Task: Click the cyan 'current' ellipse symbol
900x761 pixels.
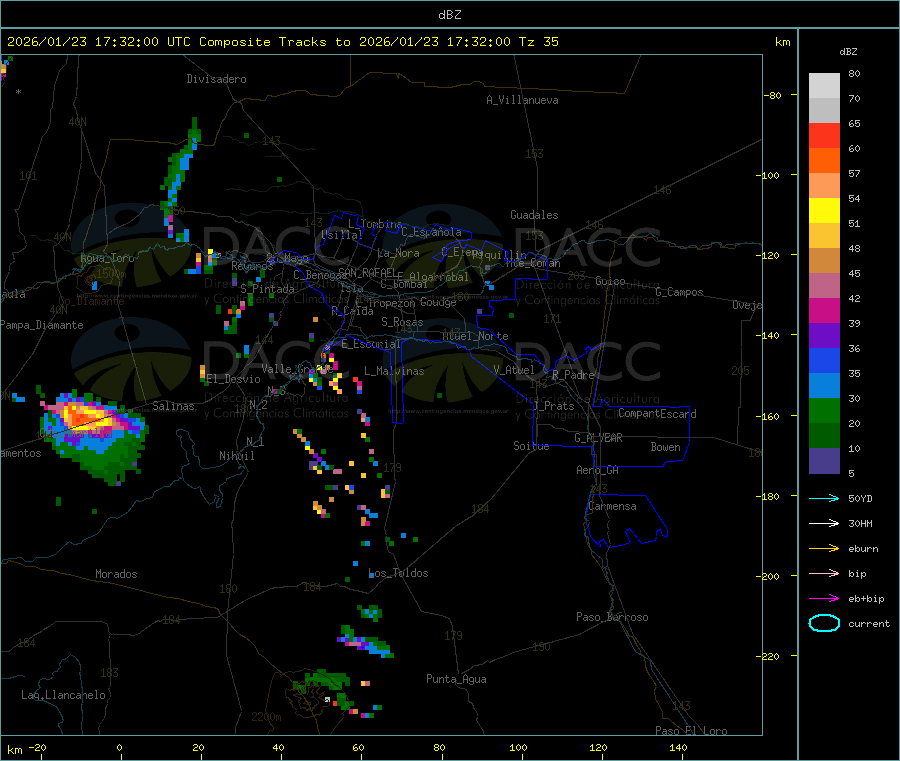Action: pos(824,623)
